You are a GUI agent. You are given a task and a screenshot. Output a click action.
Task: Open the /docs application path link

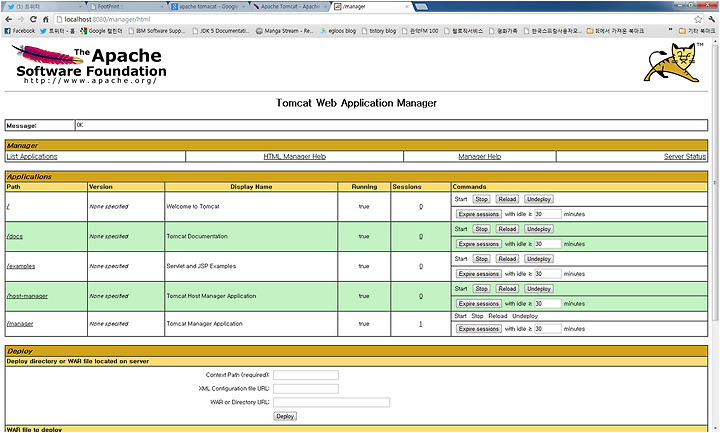pos(15,236)
